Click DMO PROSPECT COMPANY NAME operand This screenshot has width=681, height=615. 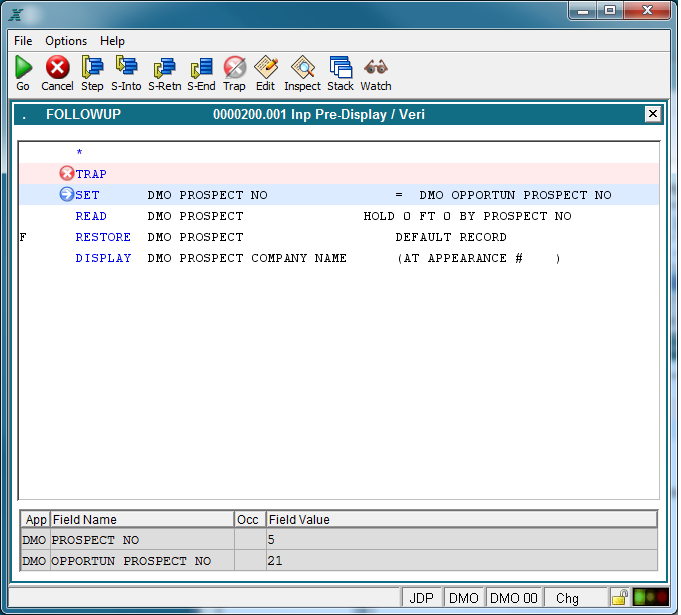(247, 258)
